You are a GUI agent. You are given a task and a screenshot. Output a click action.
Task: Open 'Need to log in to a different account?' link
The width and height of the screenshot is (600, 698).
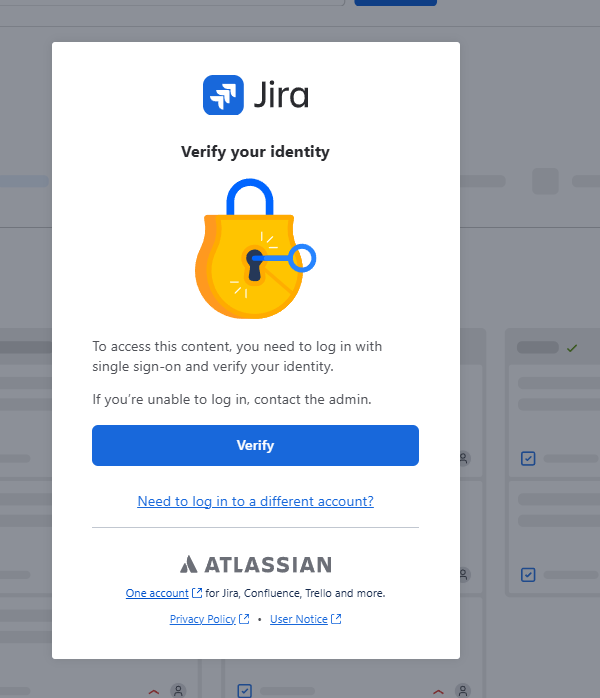[255, 501]
